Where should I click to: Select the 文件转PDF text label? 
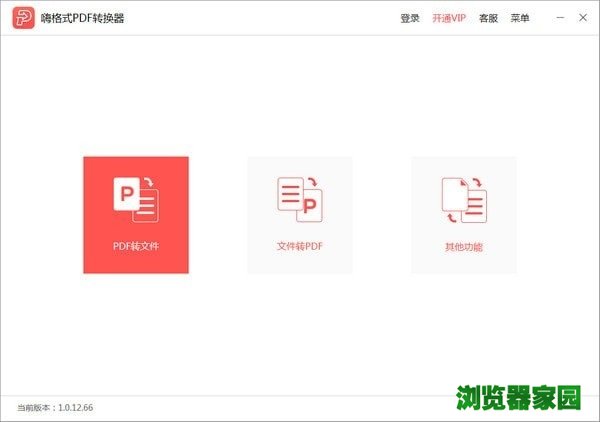pyautogui.click(x=299, y=246)
